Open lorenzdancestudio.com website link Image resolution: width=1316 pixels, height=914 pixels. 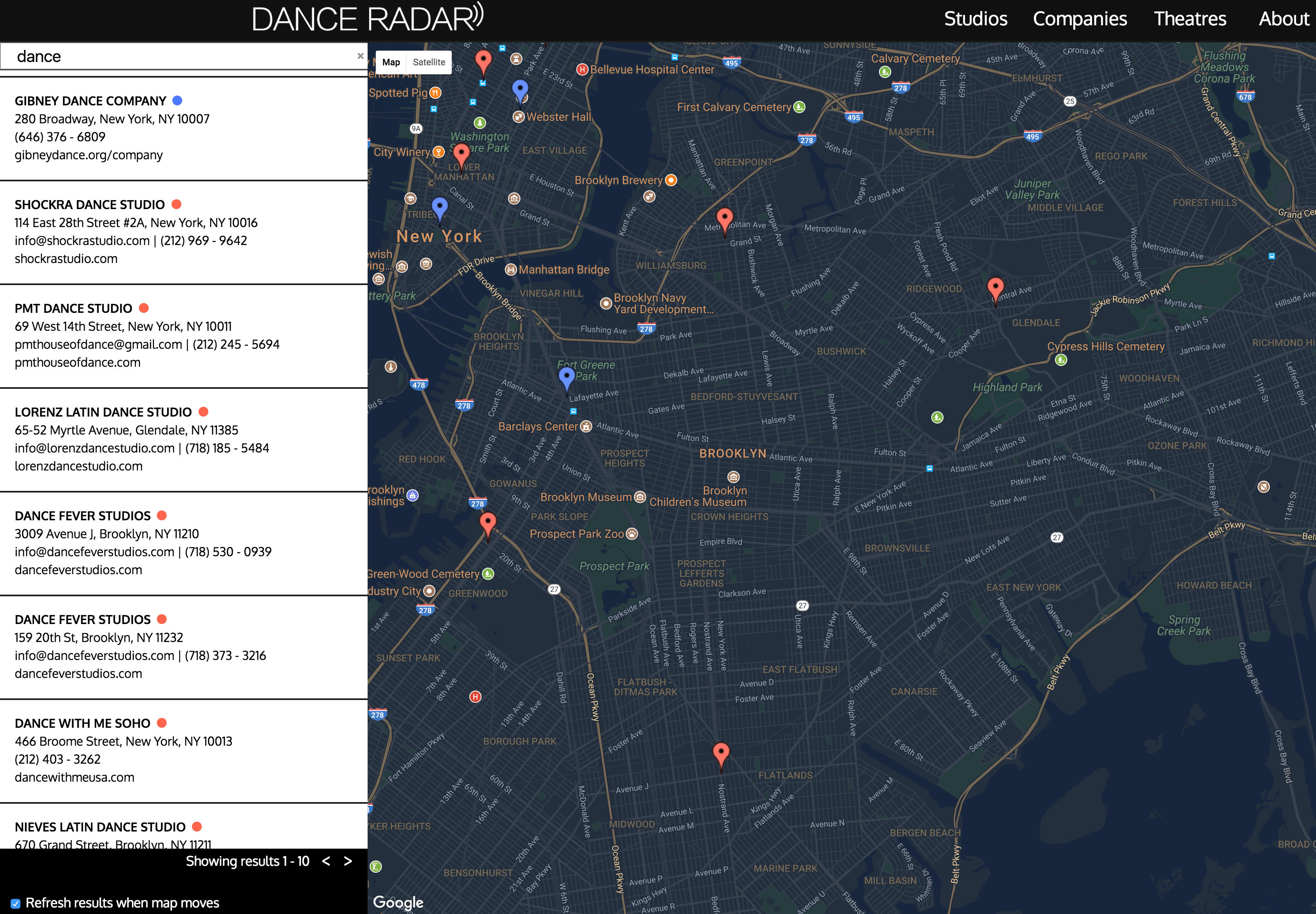(78, 466)
